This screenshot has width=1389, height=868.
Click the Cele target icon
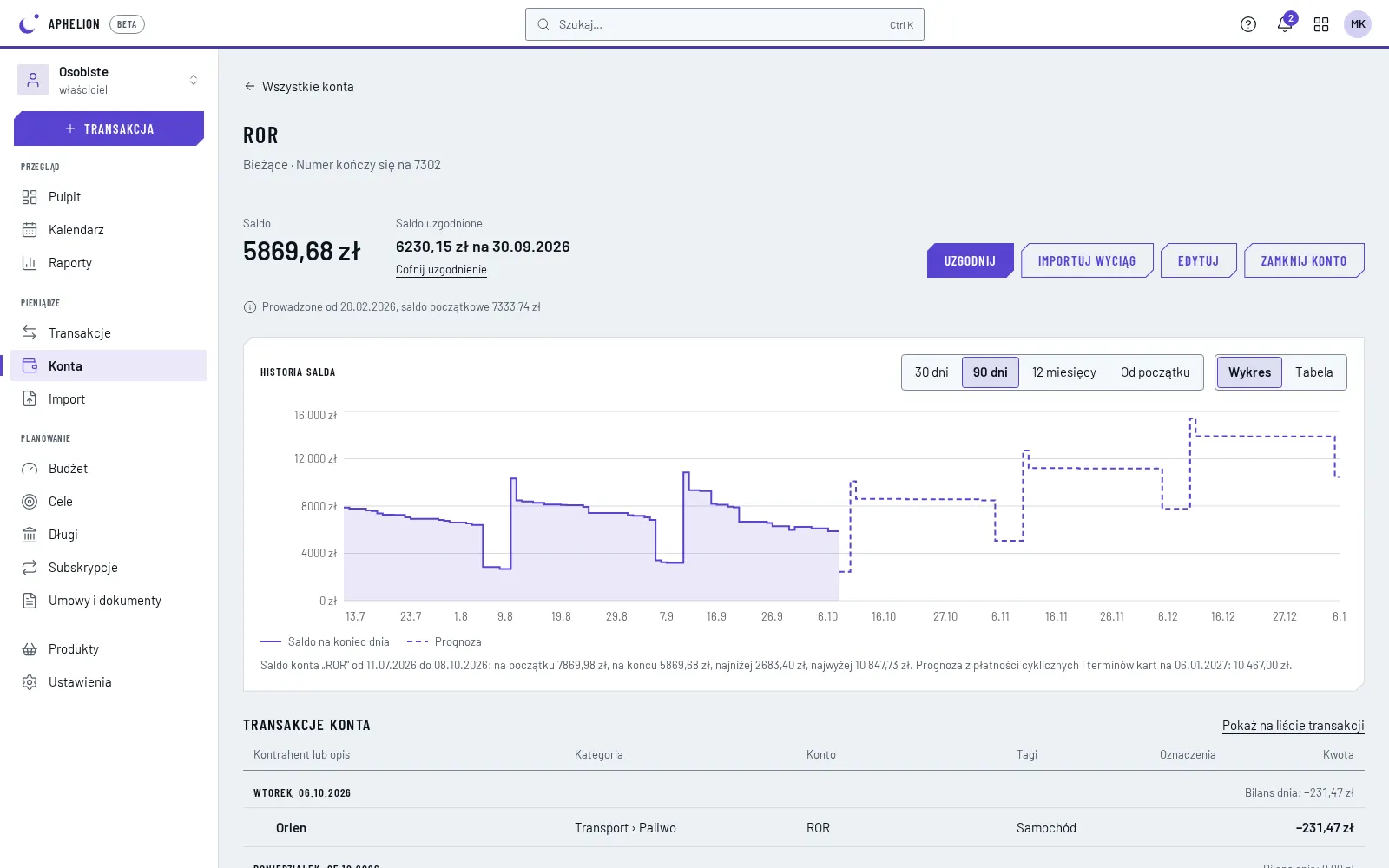click(x=30, y=502)
